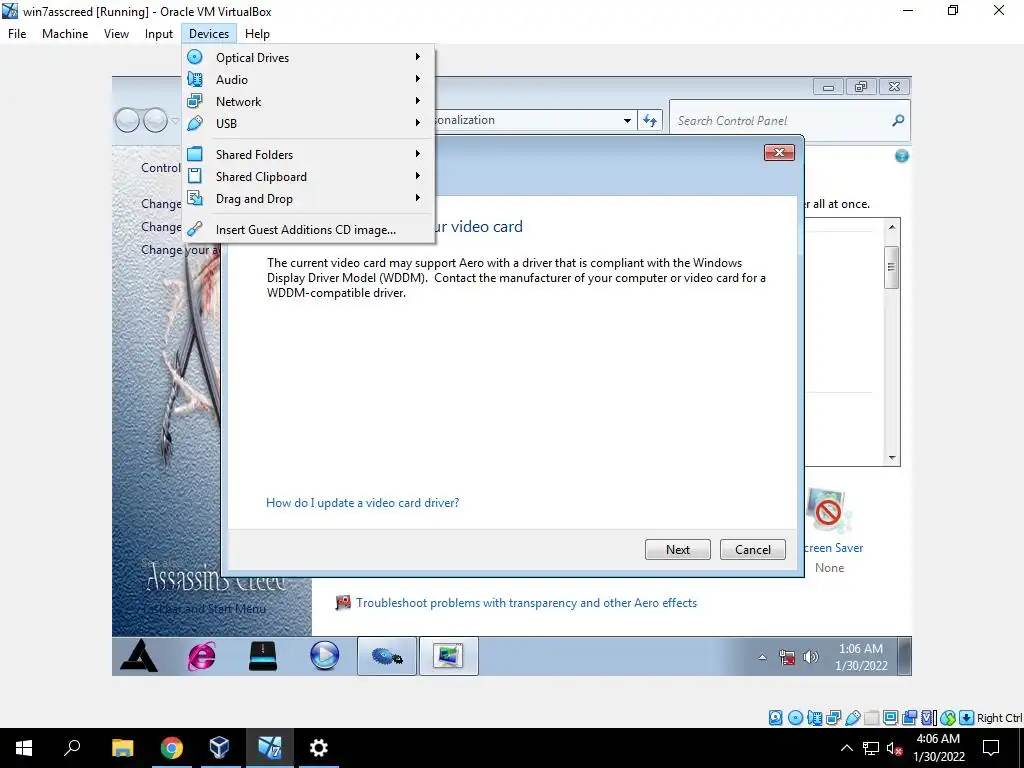The width and height of the screenshot is (1024, 768).
Task: Show hidden icons in host tray
Action: [x=846, y=748]
